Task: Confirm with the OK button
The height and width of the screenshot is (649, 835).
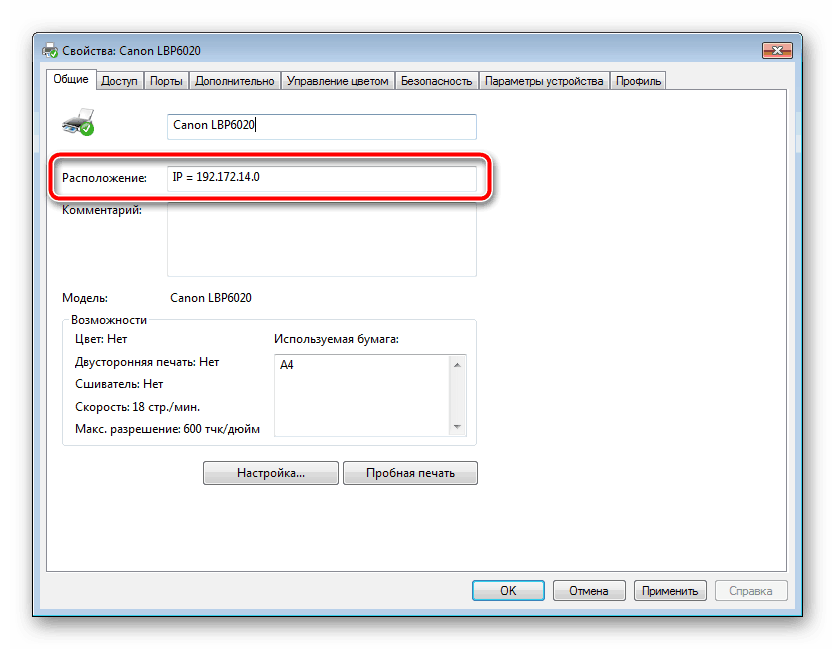Action: 508,591
